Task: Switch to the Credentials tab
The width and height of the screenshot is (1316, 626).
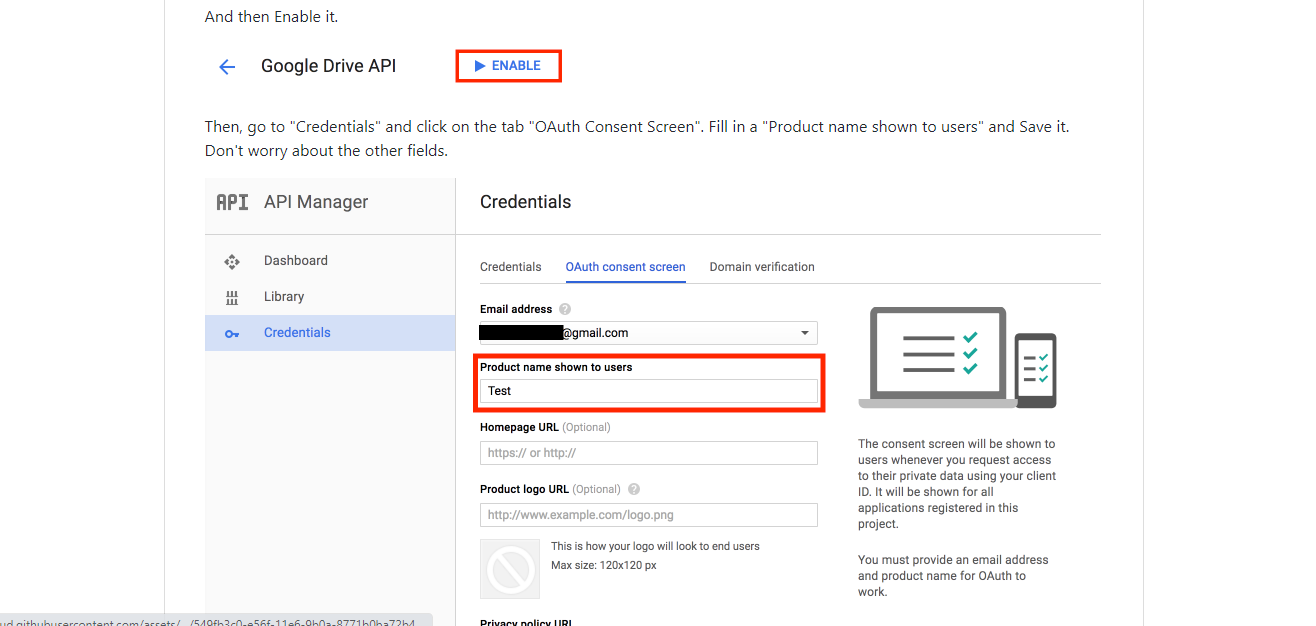Action: 511,267
